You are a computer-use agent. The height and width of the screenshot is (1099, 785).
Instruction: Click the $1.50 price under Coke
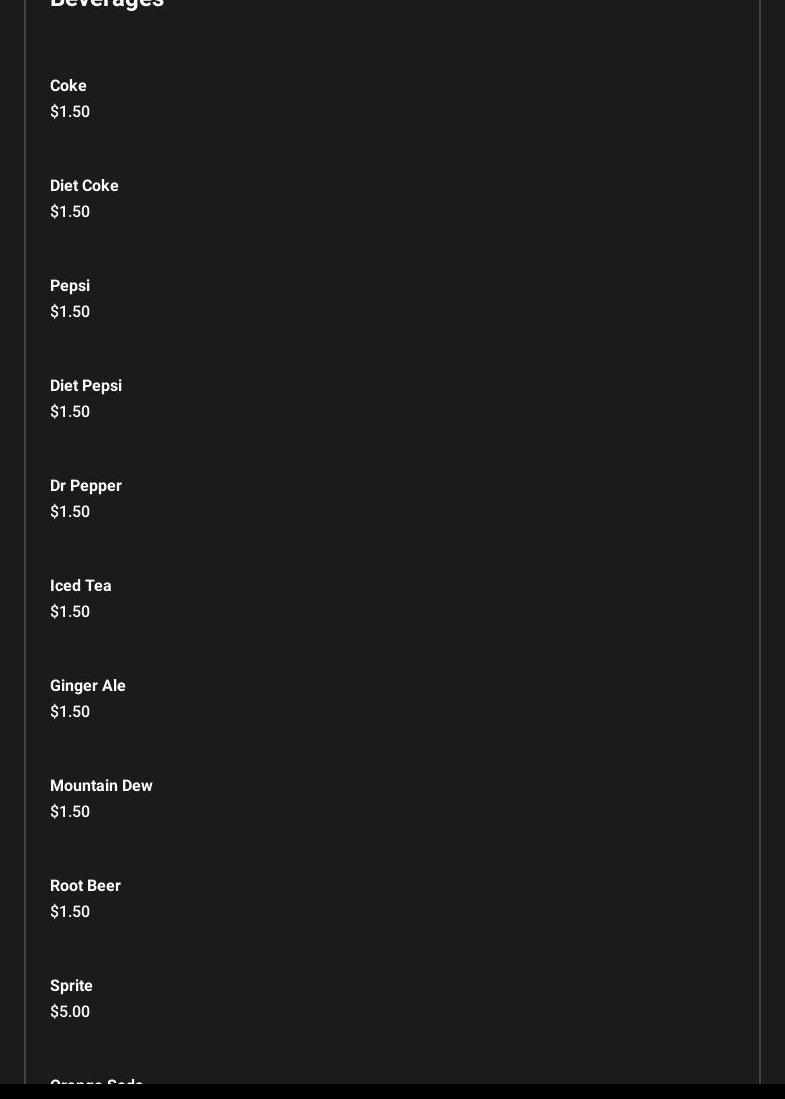[70, 112]
